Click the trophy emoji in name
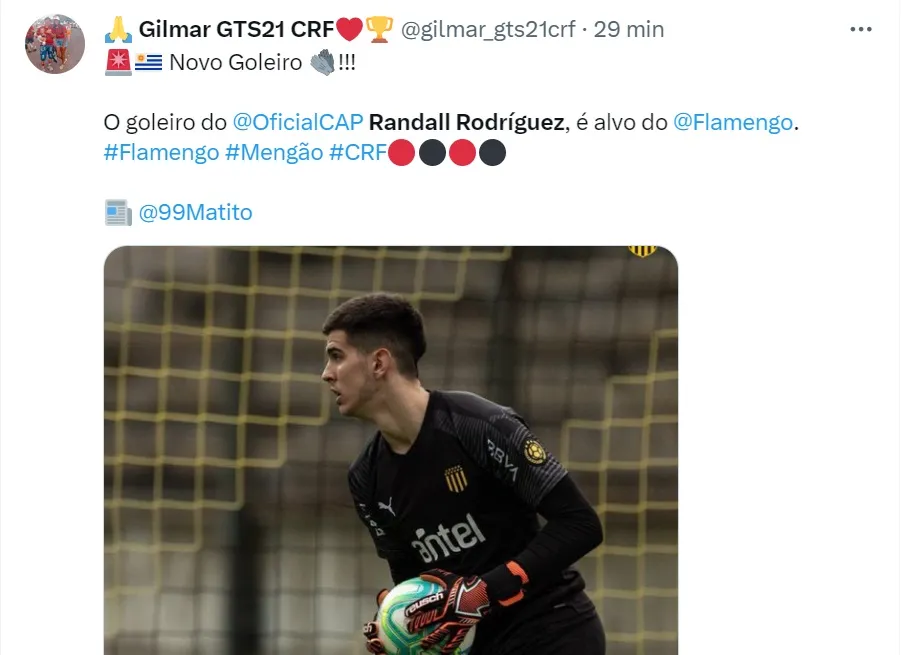The width and height of the screenshot is (909, 655). click(380, 30)
